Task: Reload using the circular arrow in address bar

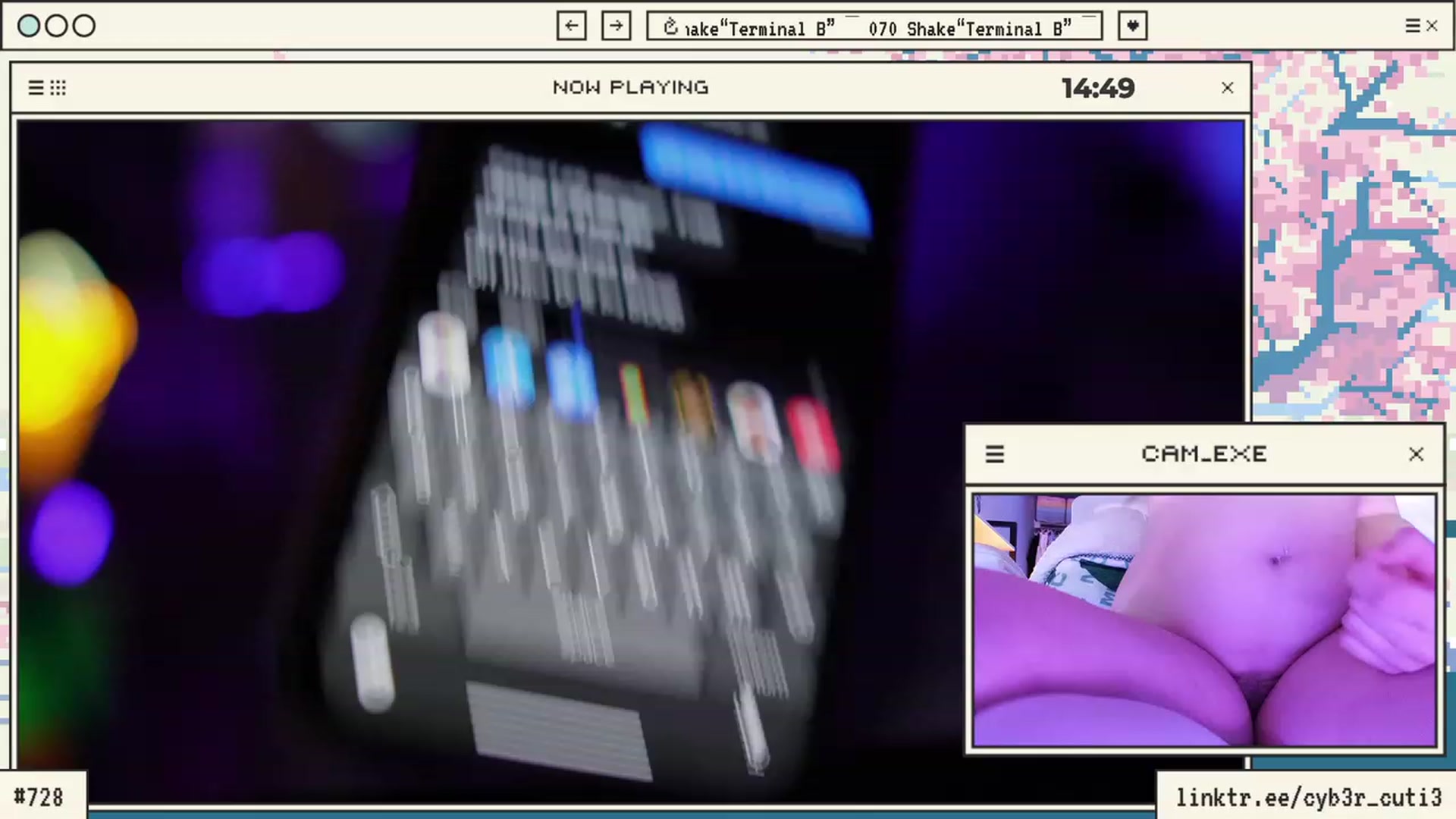Action: (x=670, y=28)
